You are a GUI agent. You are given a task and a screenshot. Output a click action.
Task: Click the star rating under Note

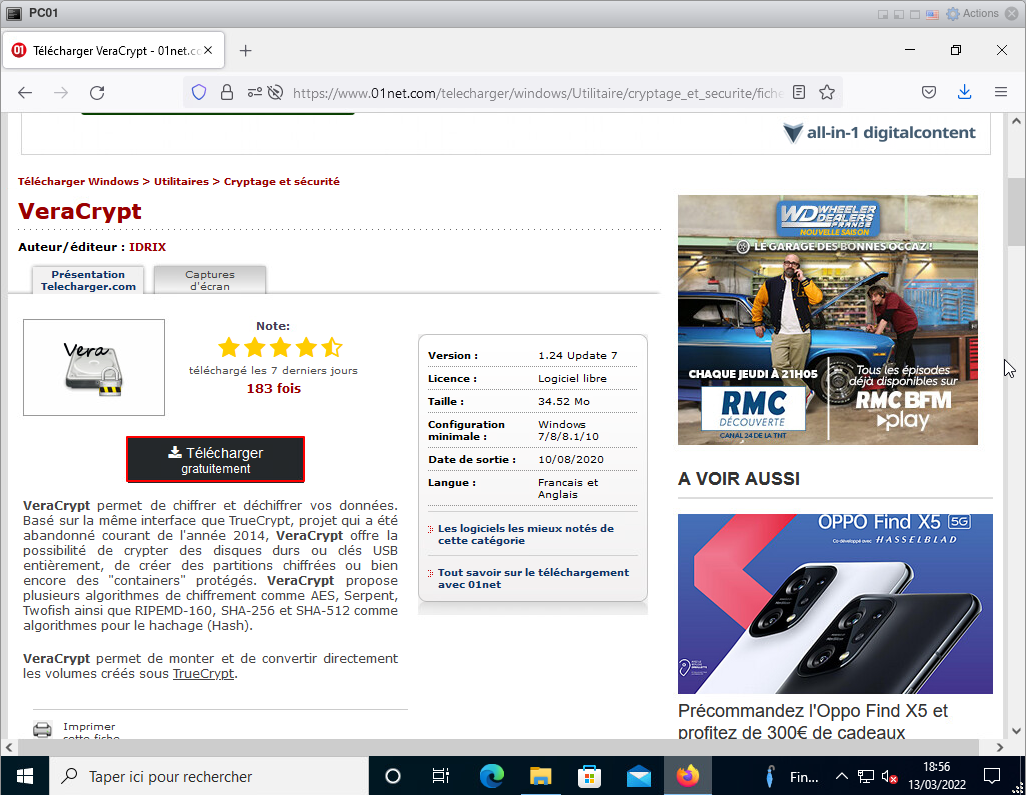pos(279,347)
